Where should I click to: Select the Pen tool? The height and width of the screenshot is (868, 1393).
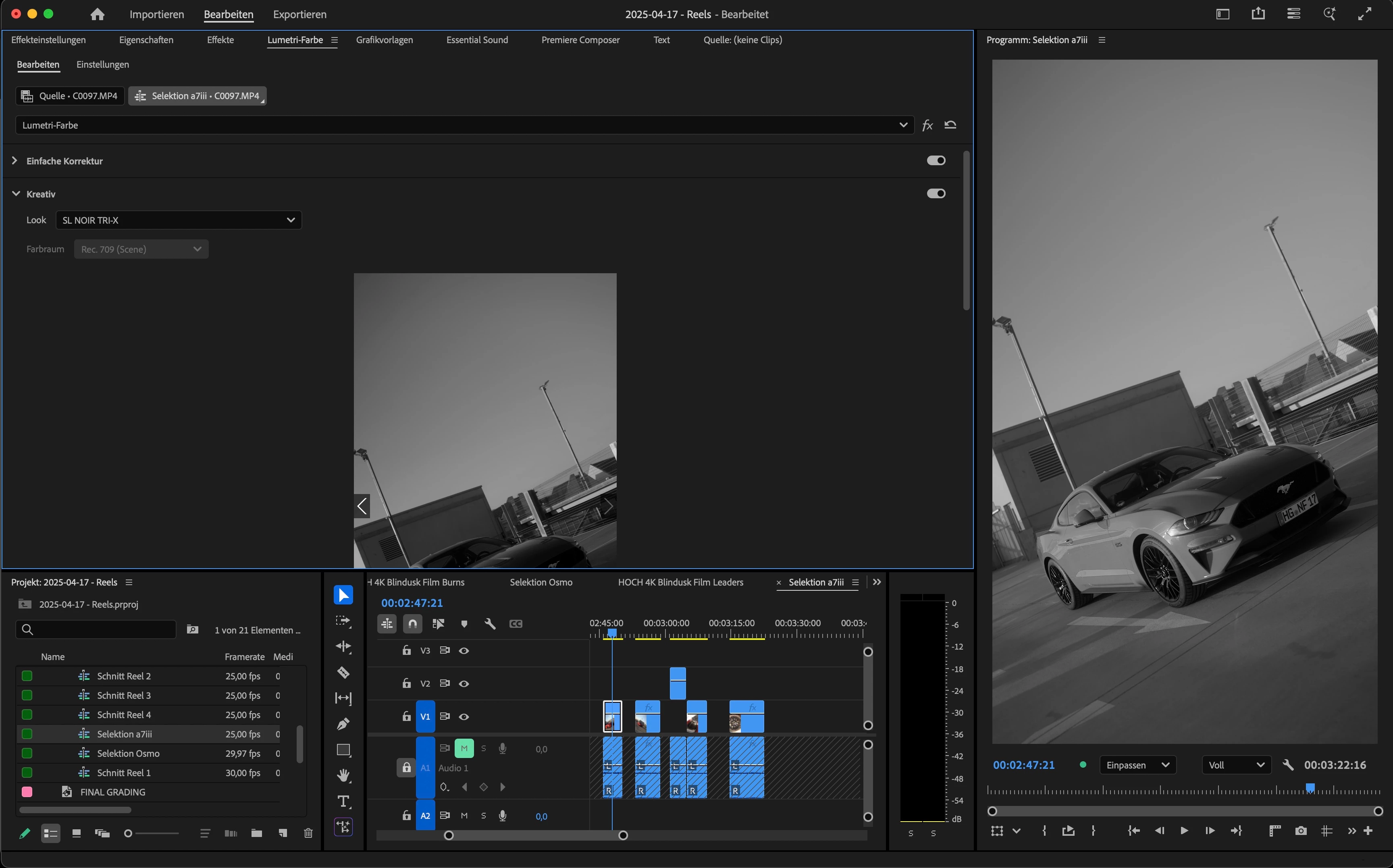tap(343, 724)
